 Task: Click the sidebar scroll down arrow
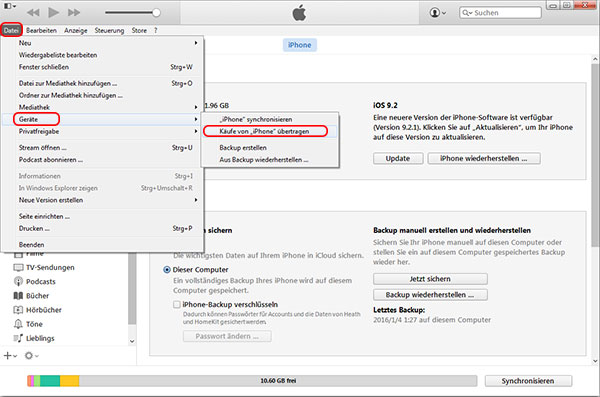point(132,341)
